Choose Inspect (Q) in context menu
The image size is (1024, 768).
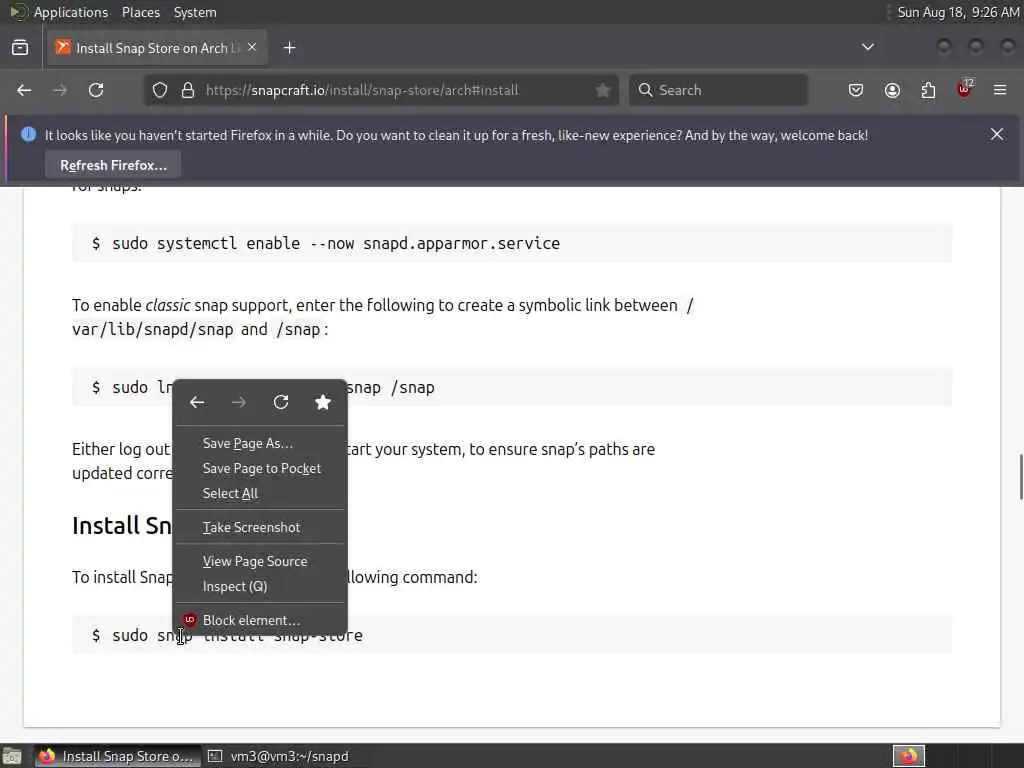click(x=260, y=586)
